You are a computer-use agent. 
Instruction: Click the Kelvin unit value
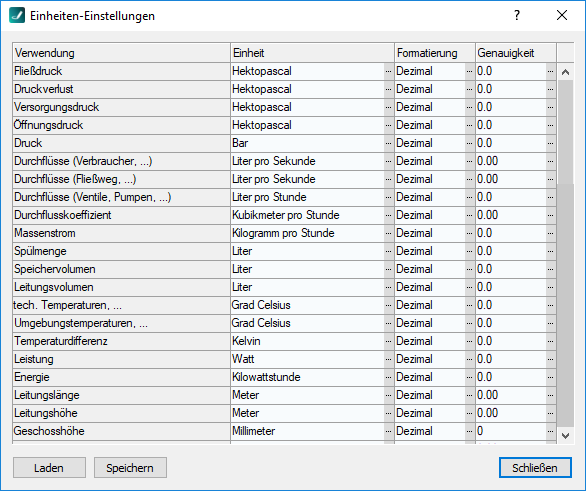[x=246, y=341]
